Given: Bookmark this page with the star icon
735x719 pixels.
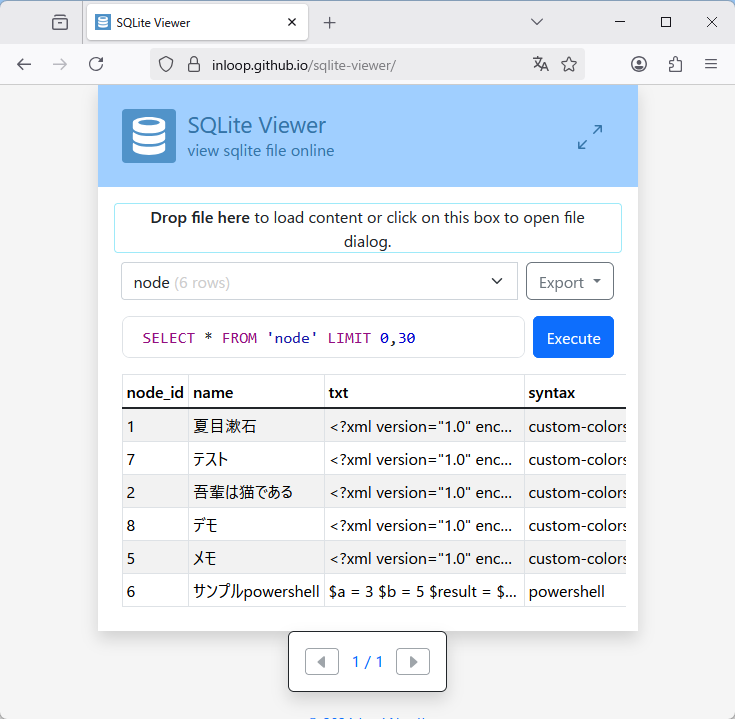Looking at the screenshot, I should (569, 64).
